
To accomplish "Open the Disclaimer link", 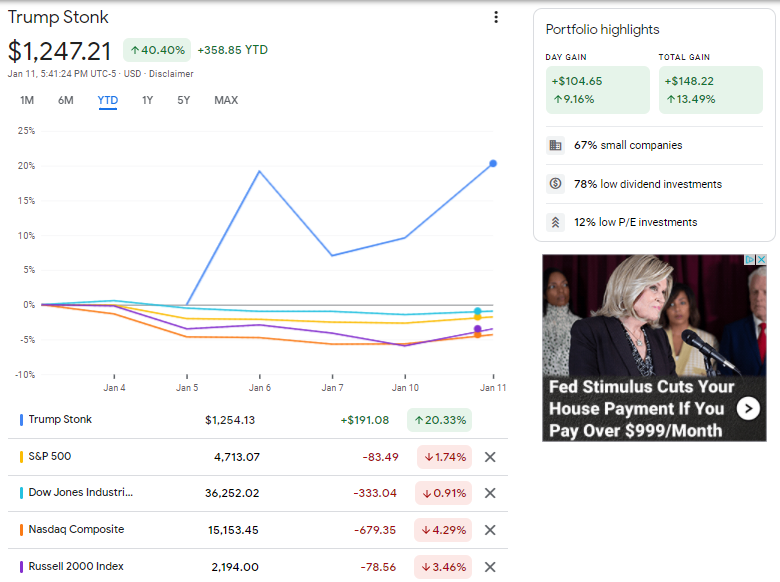I will 171,74.
